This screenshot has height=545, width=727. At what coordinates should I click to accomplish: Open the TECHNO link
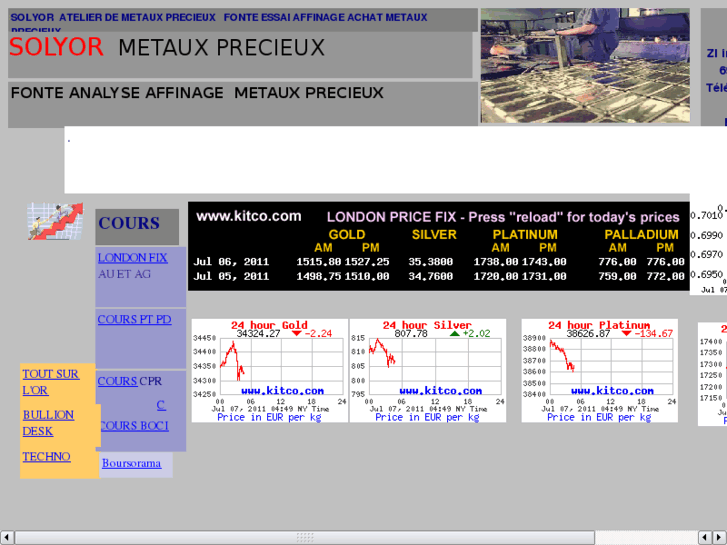click(46, 456)
